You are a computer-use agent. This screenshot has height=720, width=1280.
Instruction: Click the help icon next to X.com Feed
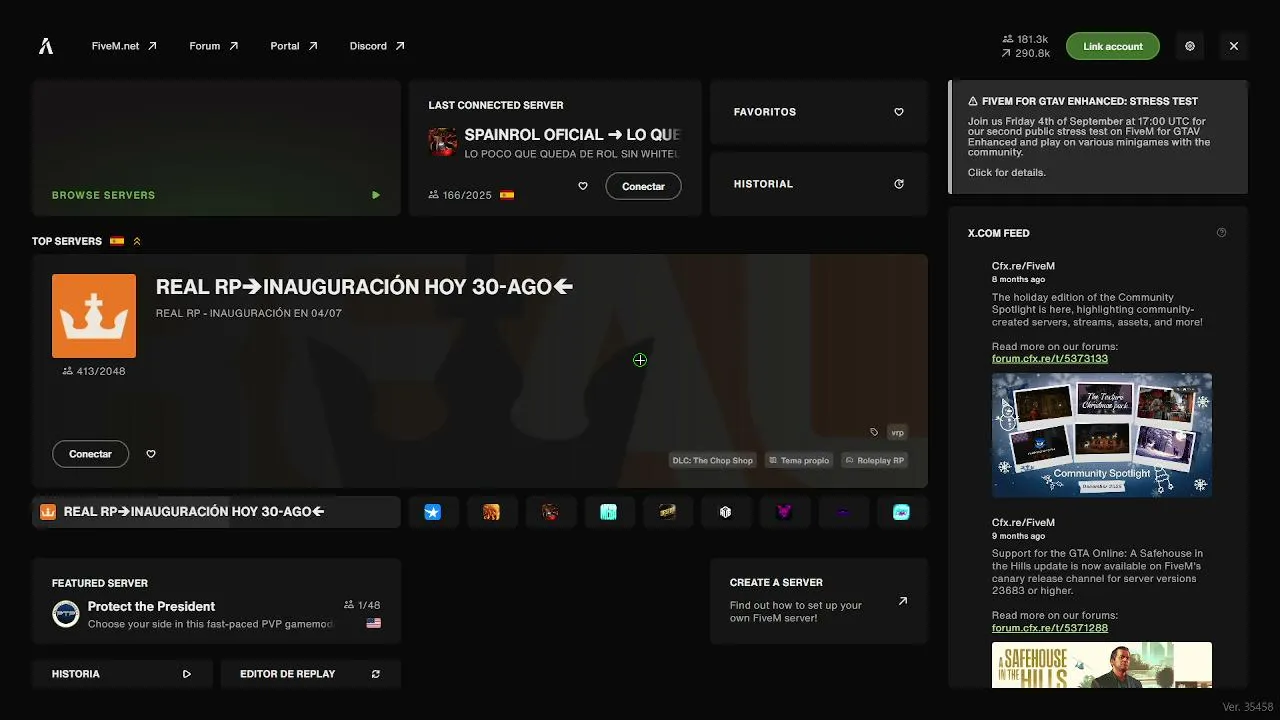(1221, 233)
